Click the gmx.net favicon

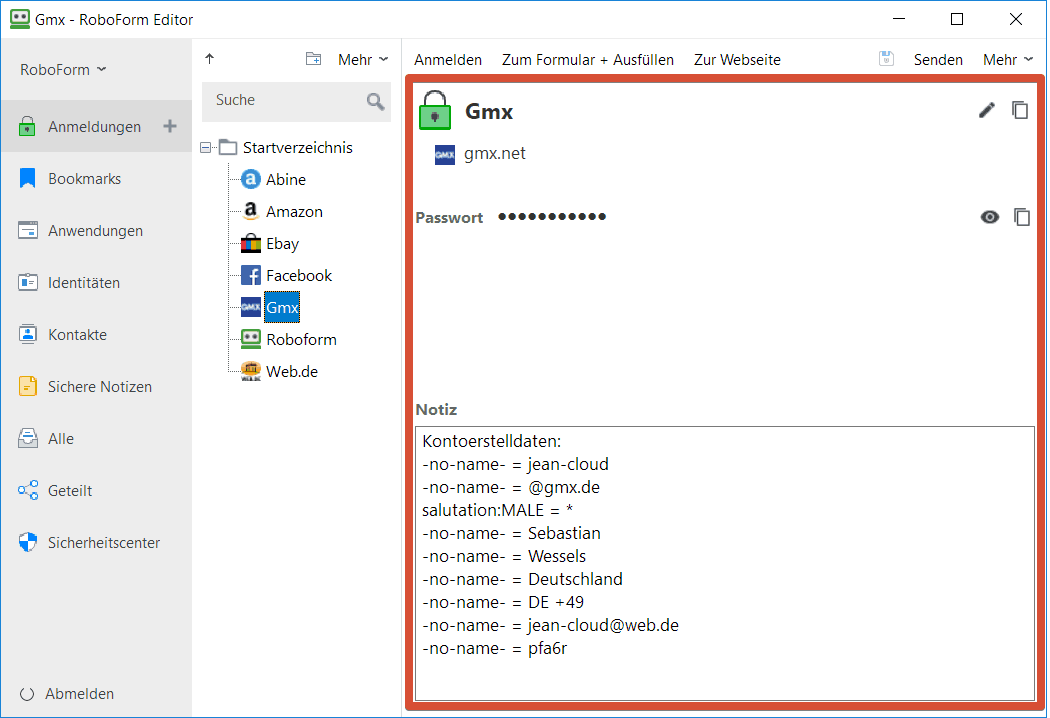445,155
